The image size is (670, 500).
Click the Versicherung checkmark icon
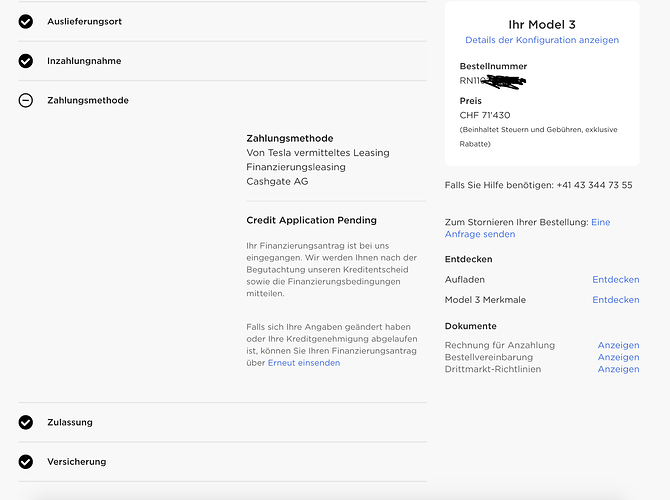tap(26, 462)
